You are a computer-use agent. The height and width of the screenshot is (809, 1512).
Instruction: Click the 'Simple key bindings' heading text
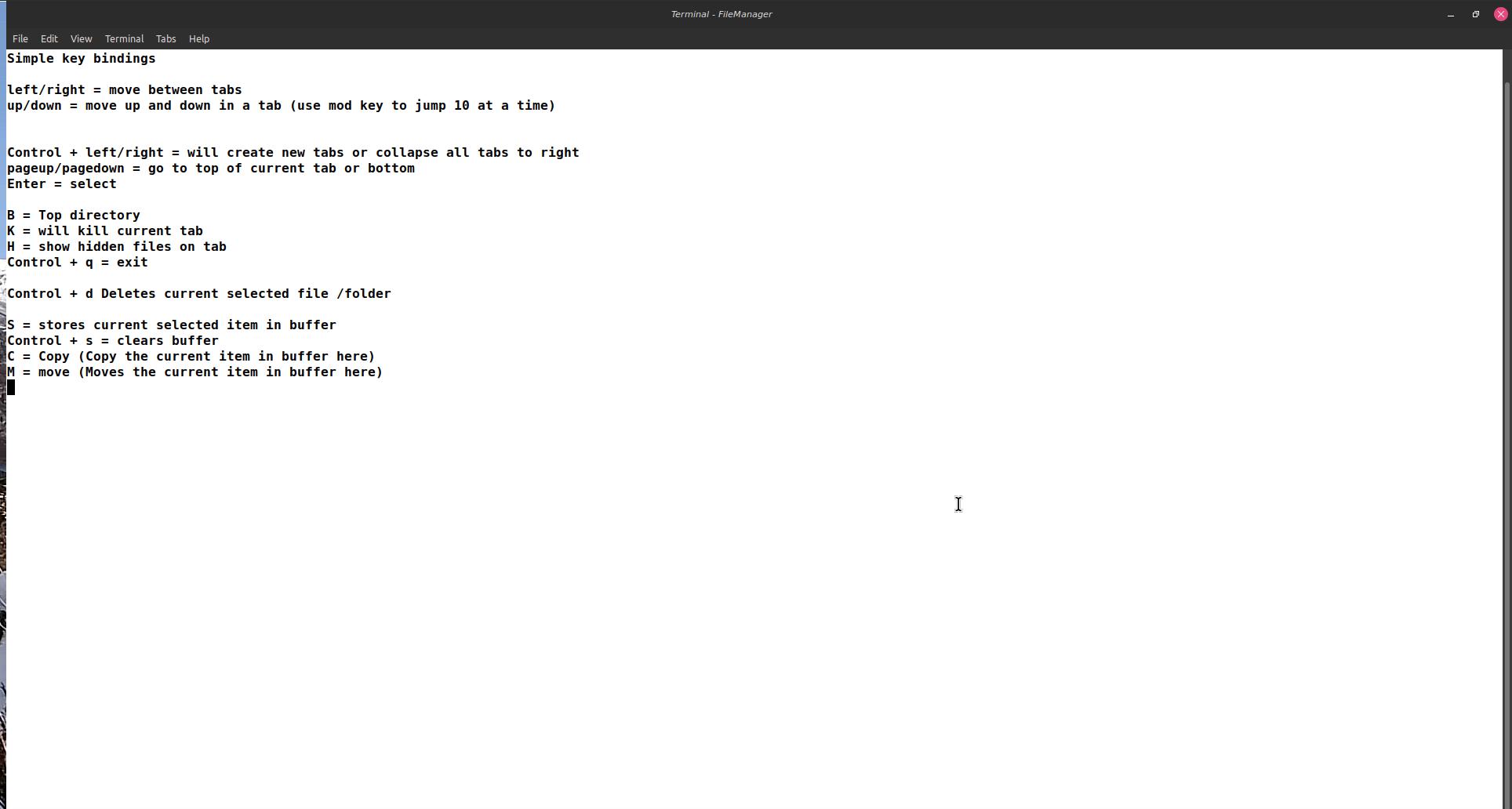82,59
